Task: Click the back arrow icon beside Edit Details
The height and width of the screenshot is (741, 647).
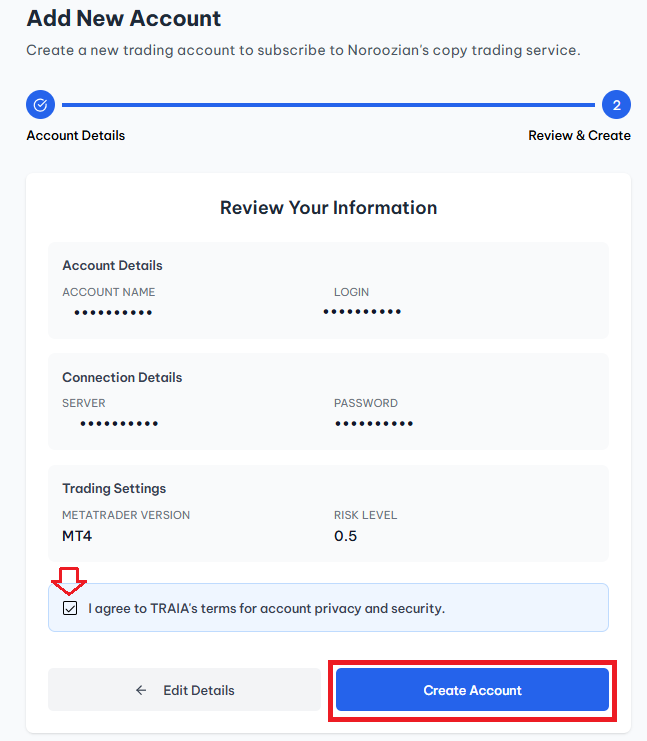Action: [141, 690]
